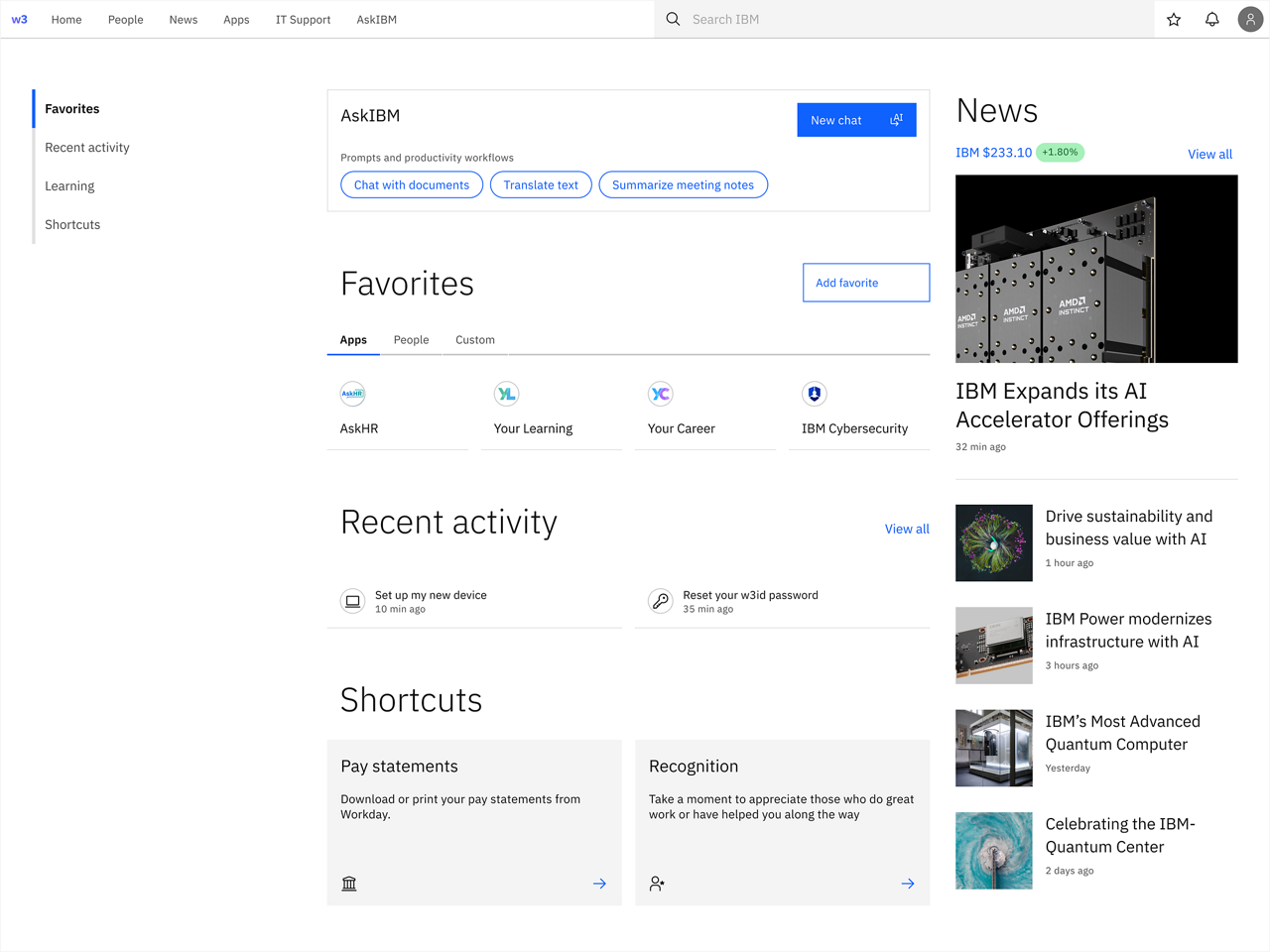Open notifications with the bell icon
The height and width of the screenshot is (952, 1270).
[1211, 19]
